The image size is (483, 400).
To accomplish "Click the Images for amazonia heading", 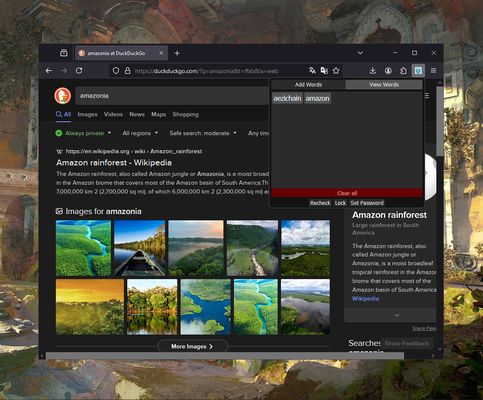I will [103, 211].
